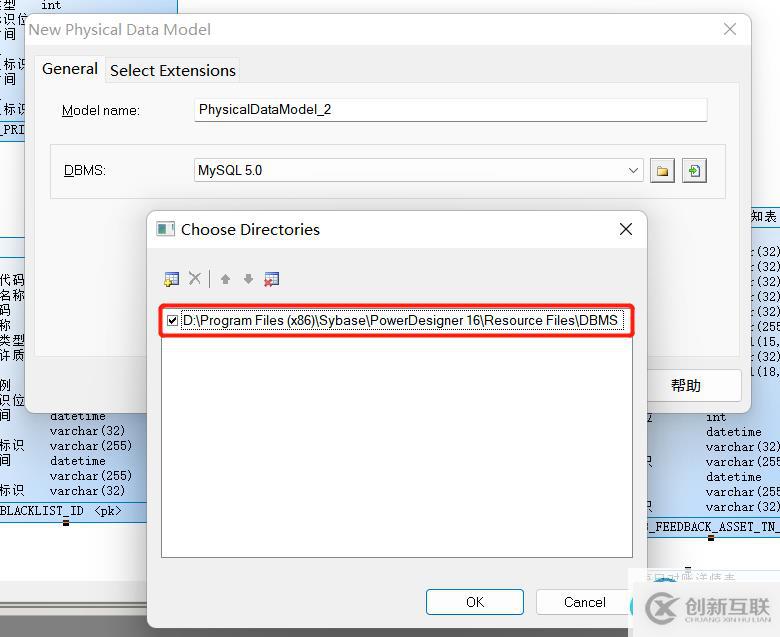Screen dimensions: 780x637
Task: Expand the MySQL 5.0 DBMS dropdown
Action: (633, 171)
